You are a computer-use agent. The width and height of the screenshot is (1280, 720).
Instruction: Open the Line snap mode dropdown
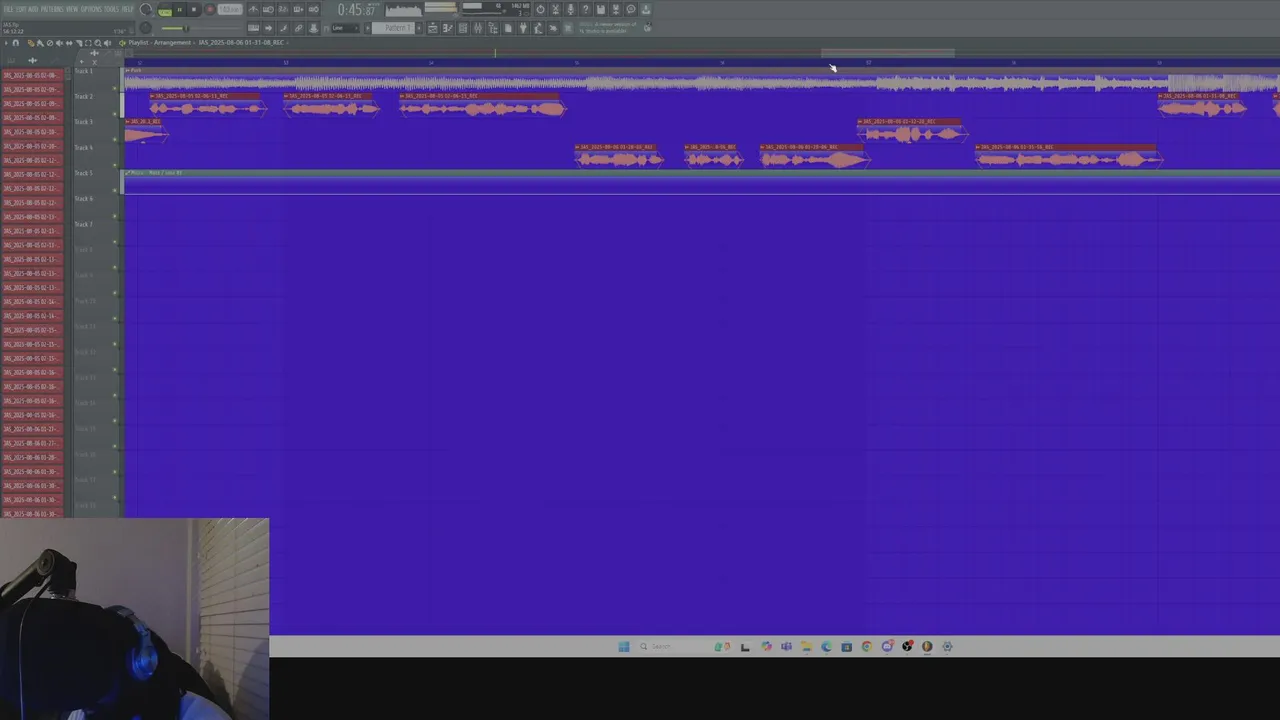(x=345, y=28)
